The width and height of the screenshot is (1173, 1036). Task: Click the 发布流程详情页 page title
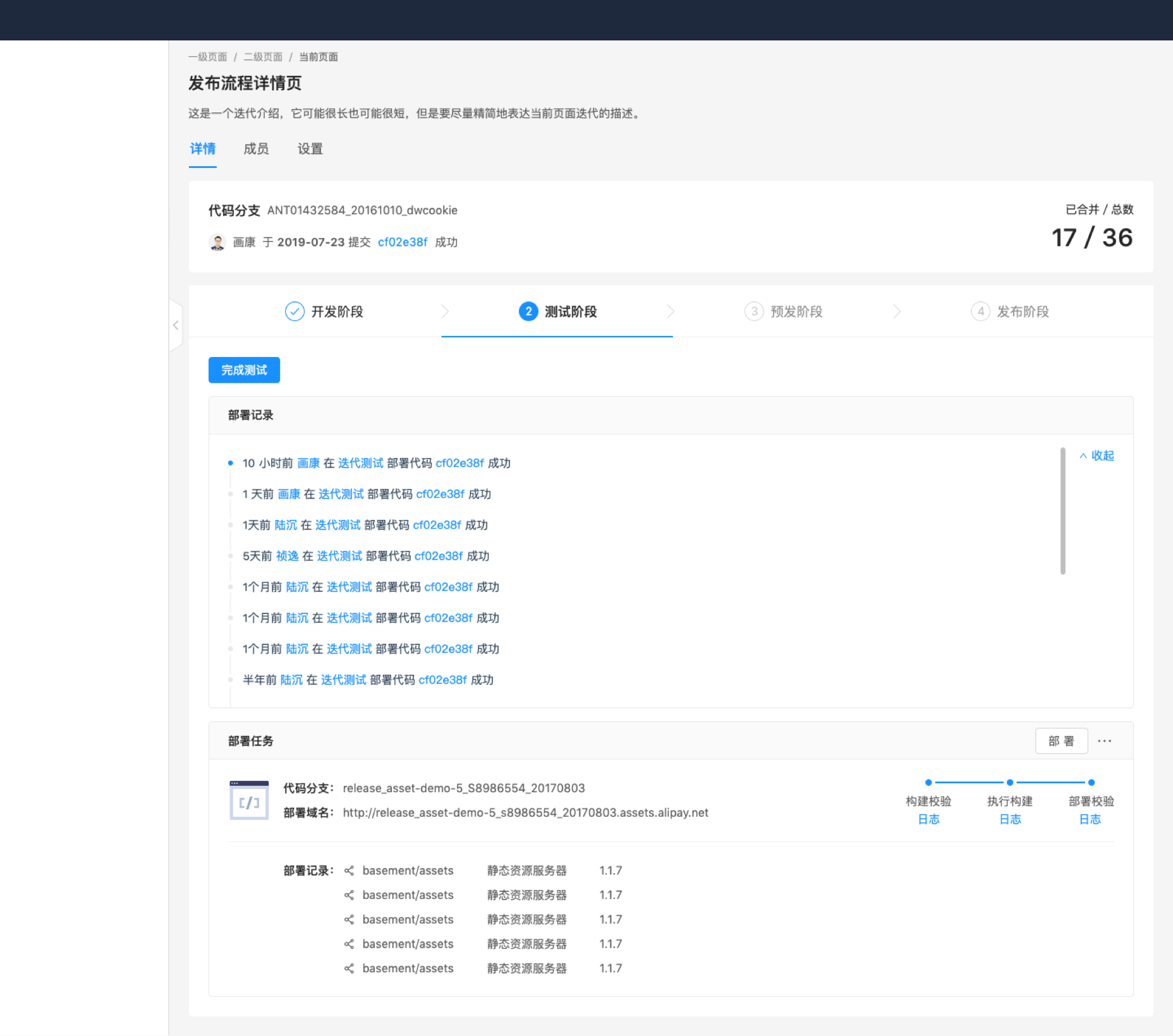(x=245, y=83)
